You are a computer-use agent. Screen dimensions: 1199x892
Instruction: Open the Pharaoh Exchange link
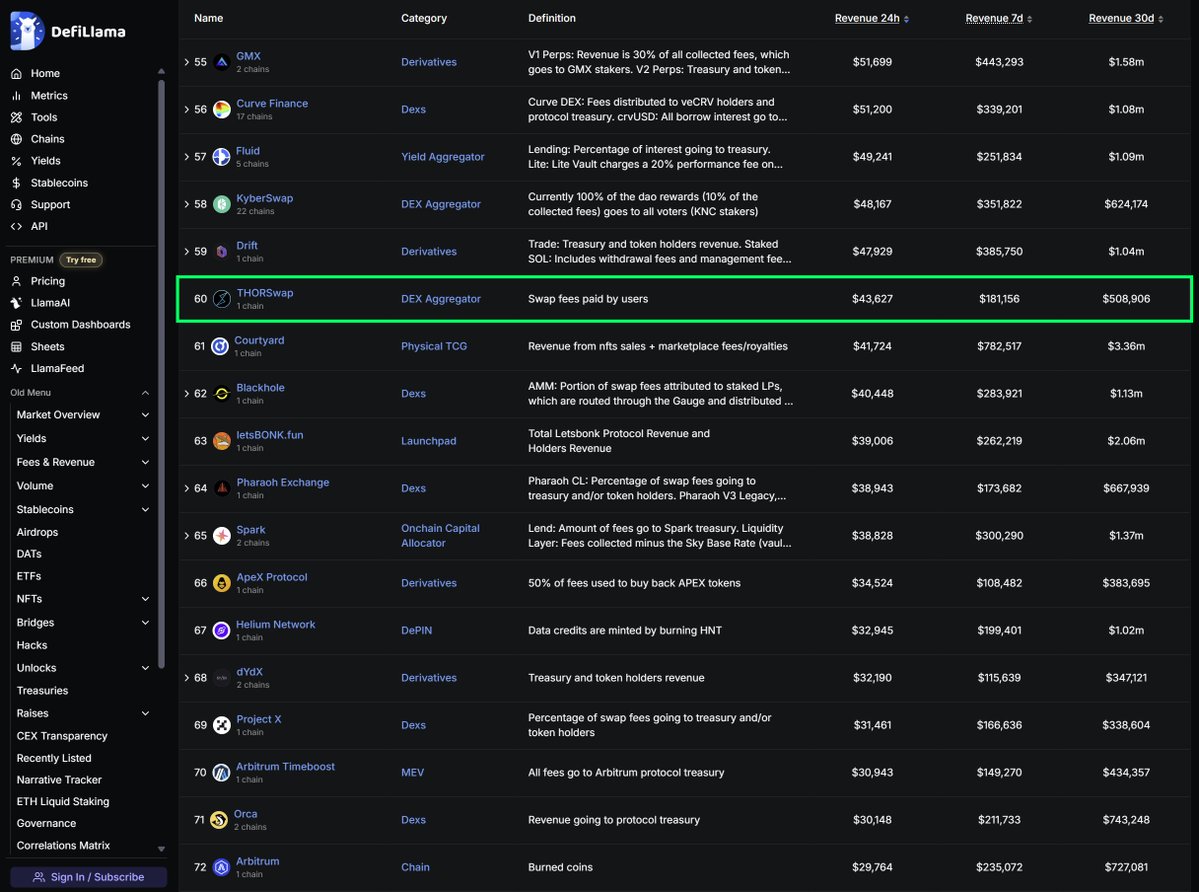click(x=283, y=482)
